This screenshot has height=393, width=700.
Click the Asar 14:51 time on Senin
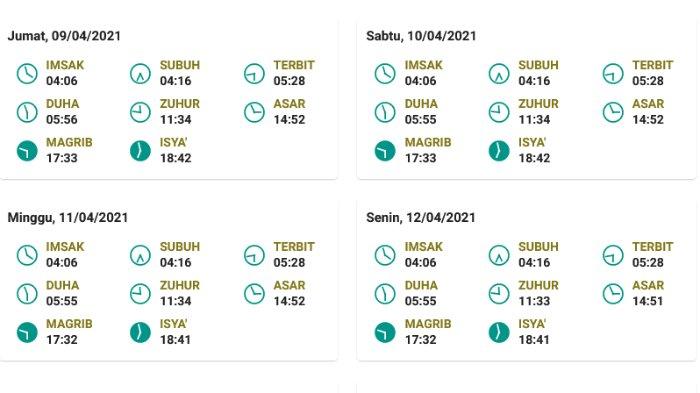[648, 301]
